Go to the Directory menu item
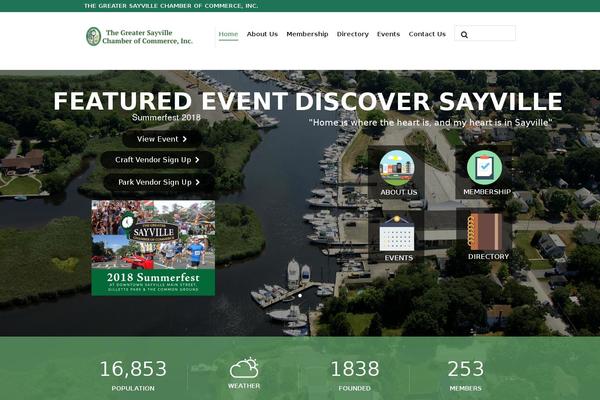 pyautogui.click(x=352, y=34)
